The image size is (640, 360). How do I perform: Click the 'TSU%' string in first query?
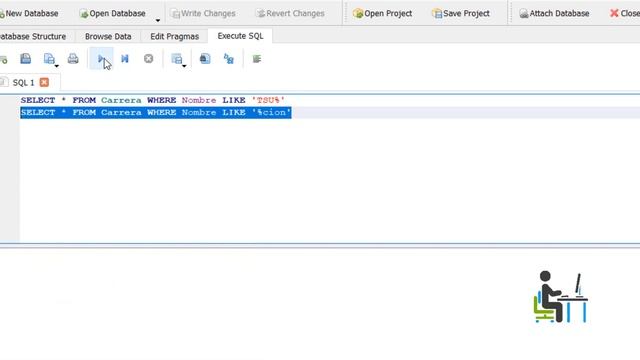(x=268, y=100)
